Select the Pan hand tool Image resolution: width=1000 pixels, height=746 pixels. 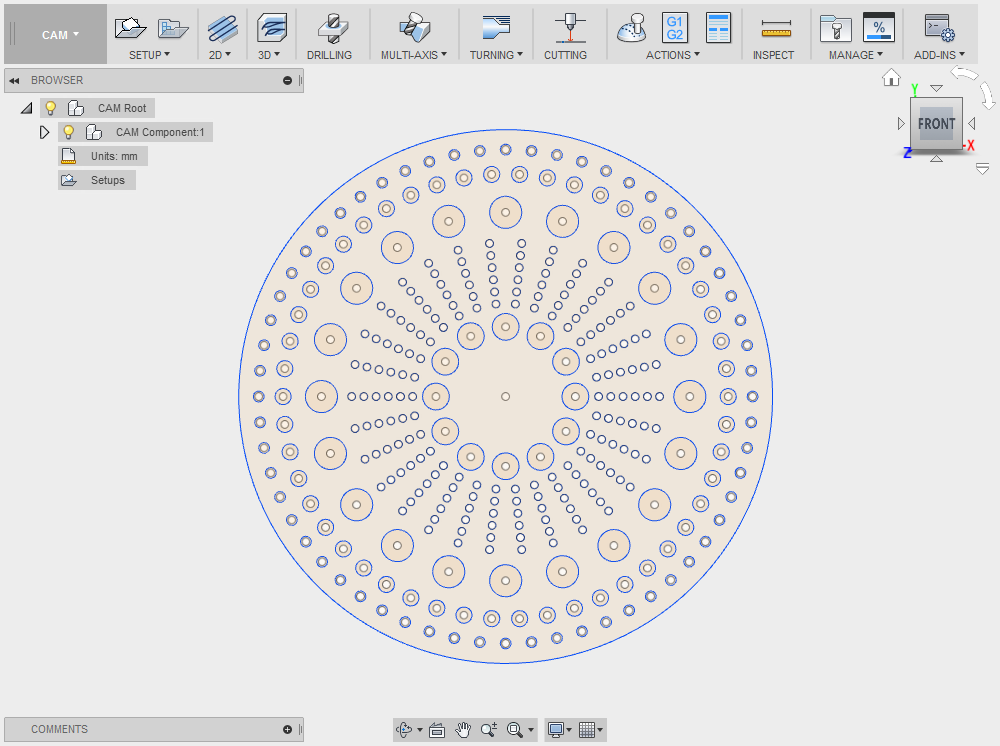tap(463, 730)
